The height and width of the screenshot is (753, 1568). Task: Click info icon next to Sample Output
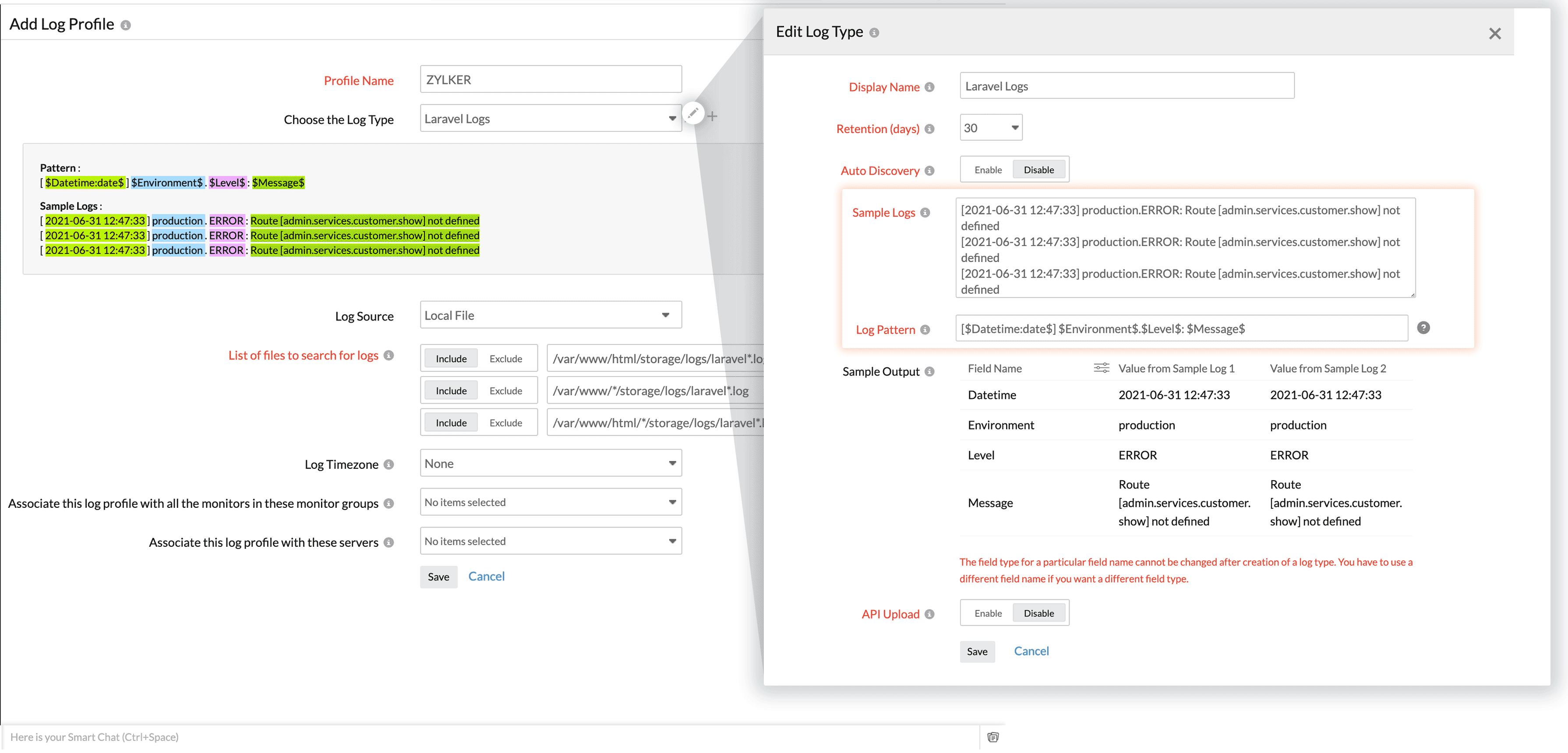click(x=929, y=372)
